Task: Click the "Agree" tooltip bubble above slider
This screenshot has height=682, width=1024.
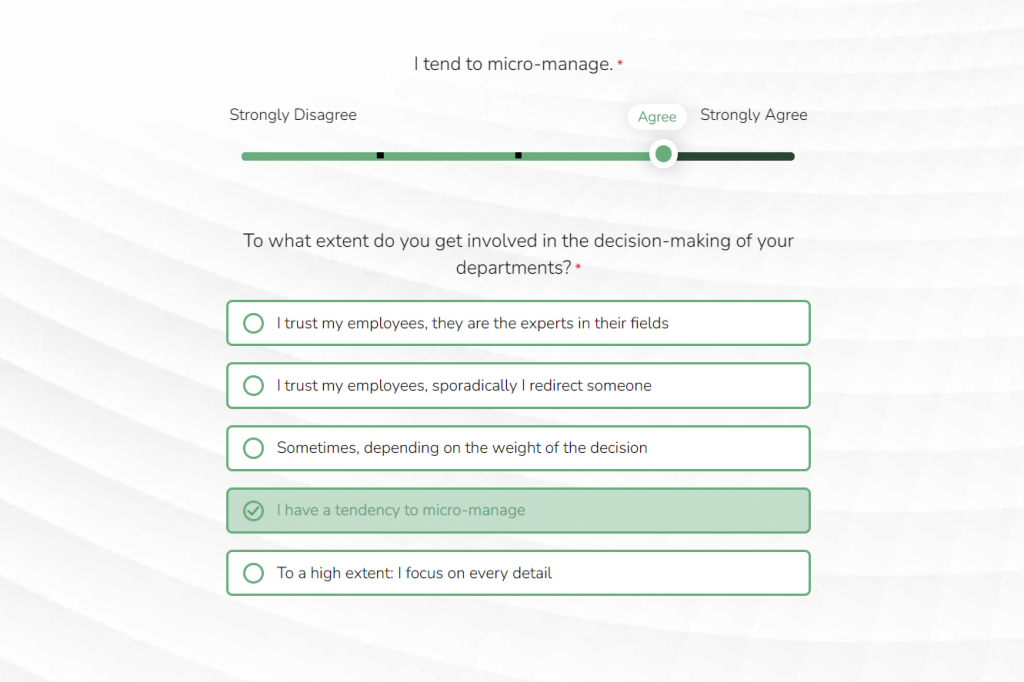Action: (x=657, y=117)
